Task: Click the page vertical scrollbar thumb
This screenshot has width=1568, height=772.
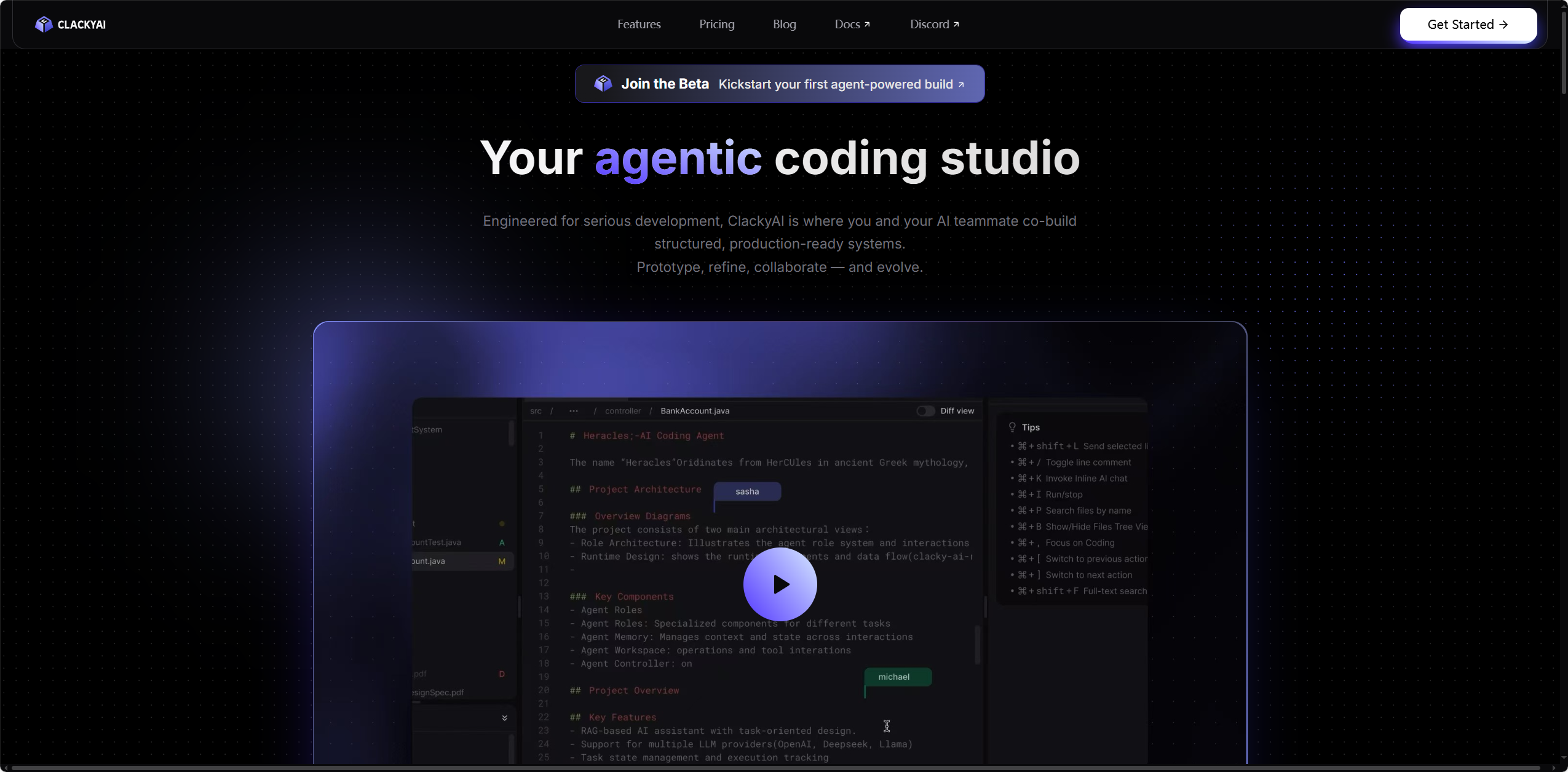Action: tap(1563, 52)
